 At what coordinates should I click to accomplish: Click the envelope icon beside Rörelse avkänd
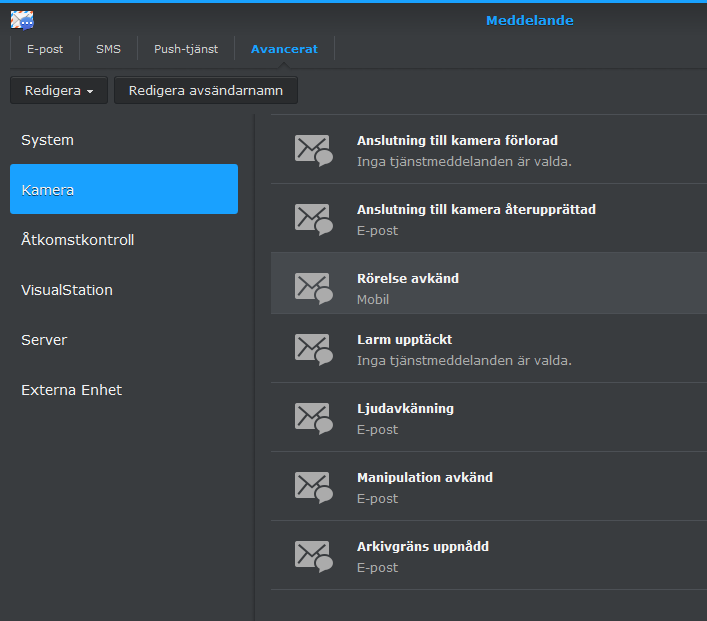(313, 288)
